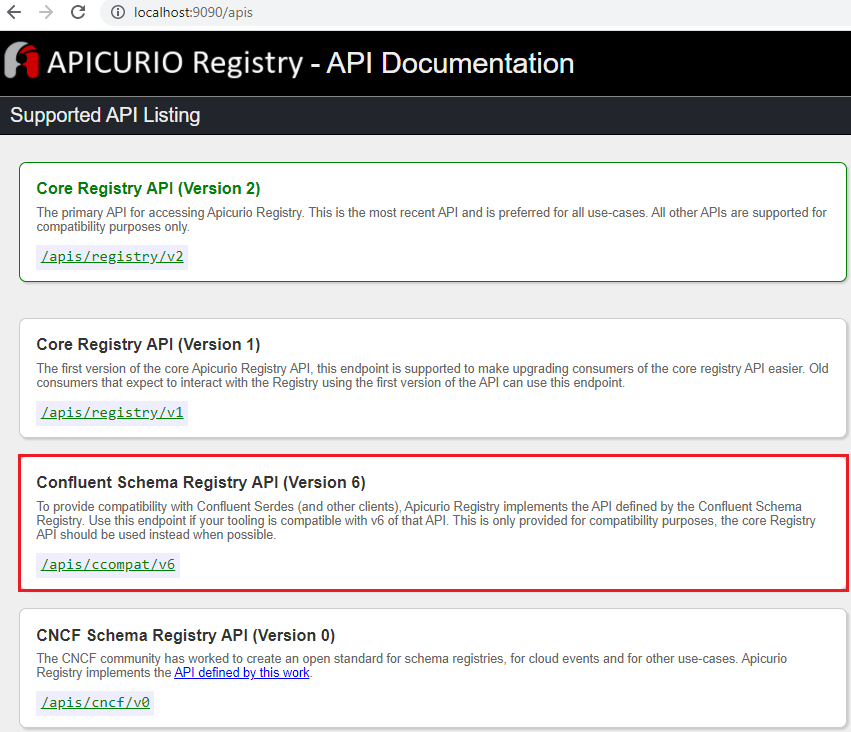Click the description starting 'The primary API for accessing'
The image size is (851, 732).
(431, 220)
